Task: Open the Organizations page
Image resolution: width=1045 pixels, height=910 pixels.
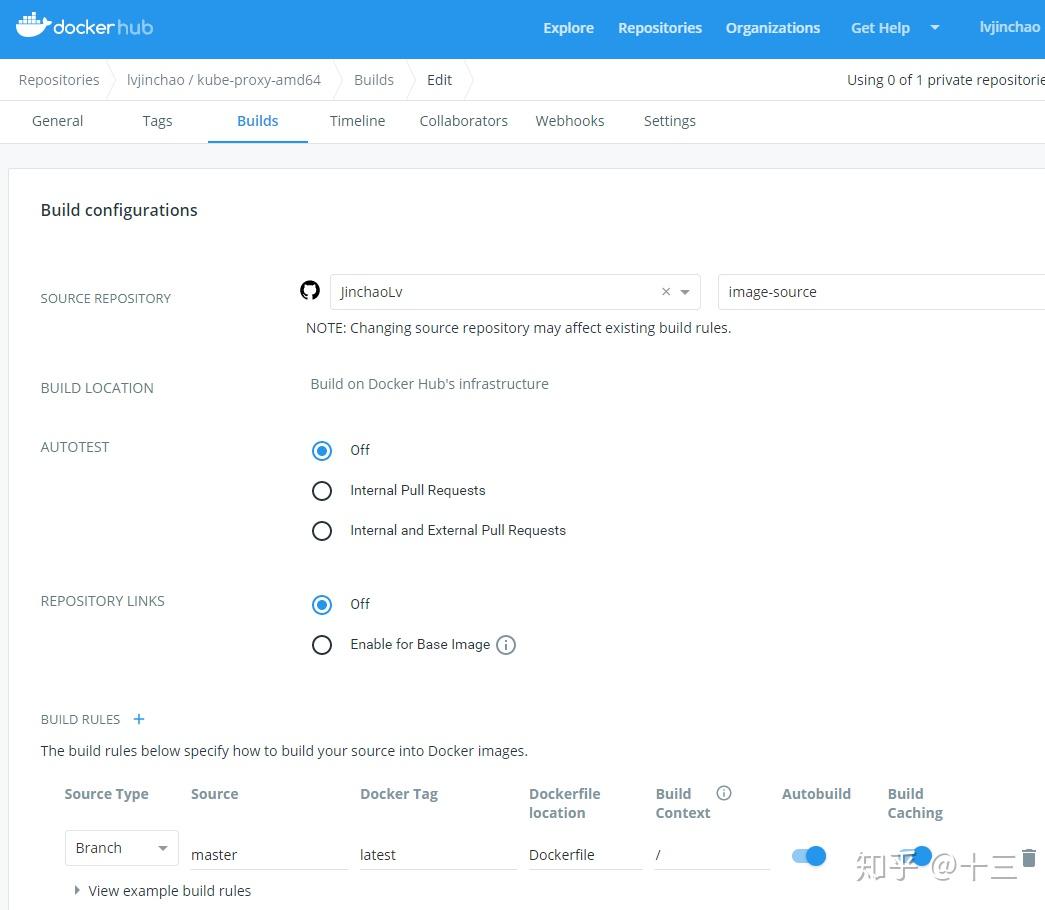Action: pyautogui.click(x=772, y=27)
